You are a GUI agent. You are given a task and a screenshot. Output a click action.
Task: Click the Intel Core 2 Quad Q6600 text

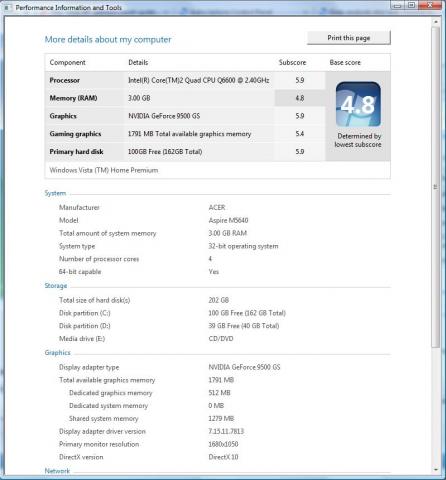[x=199, y=80]
